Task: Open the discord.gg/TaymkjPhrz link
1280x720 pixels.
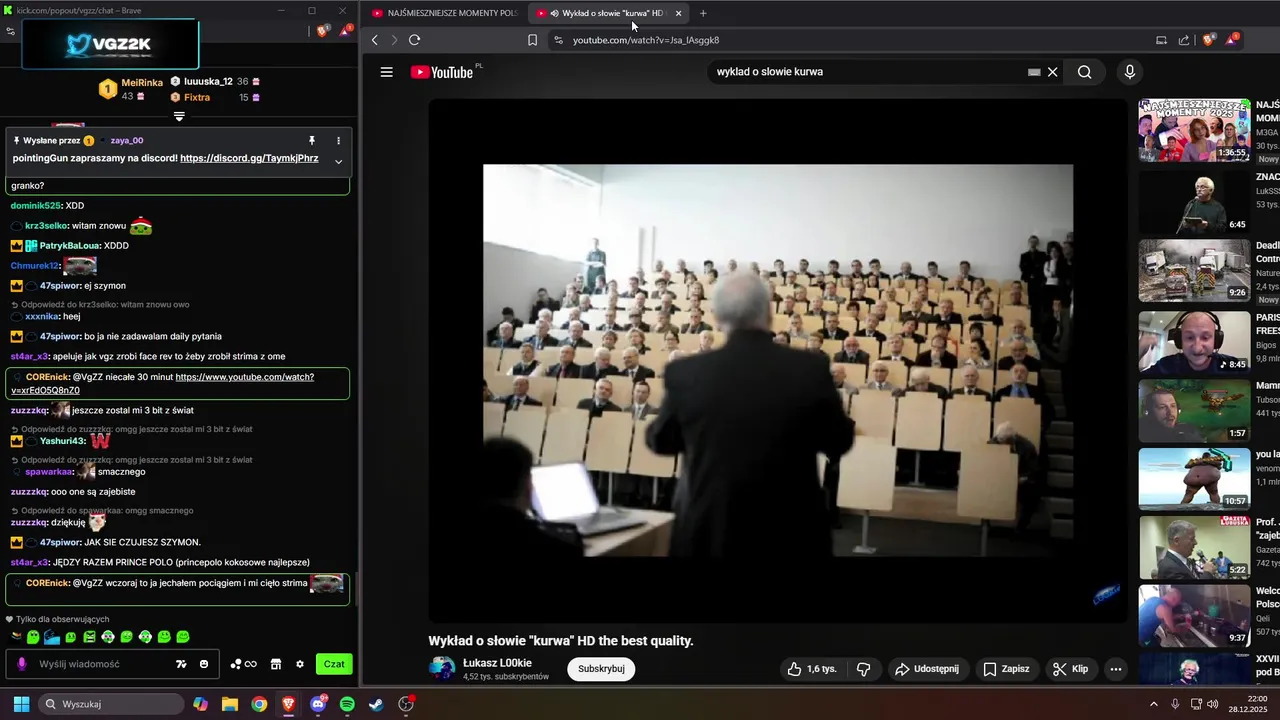Action: pyautogui.click(x=249, y=158)
